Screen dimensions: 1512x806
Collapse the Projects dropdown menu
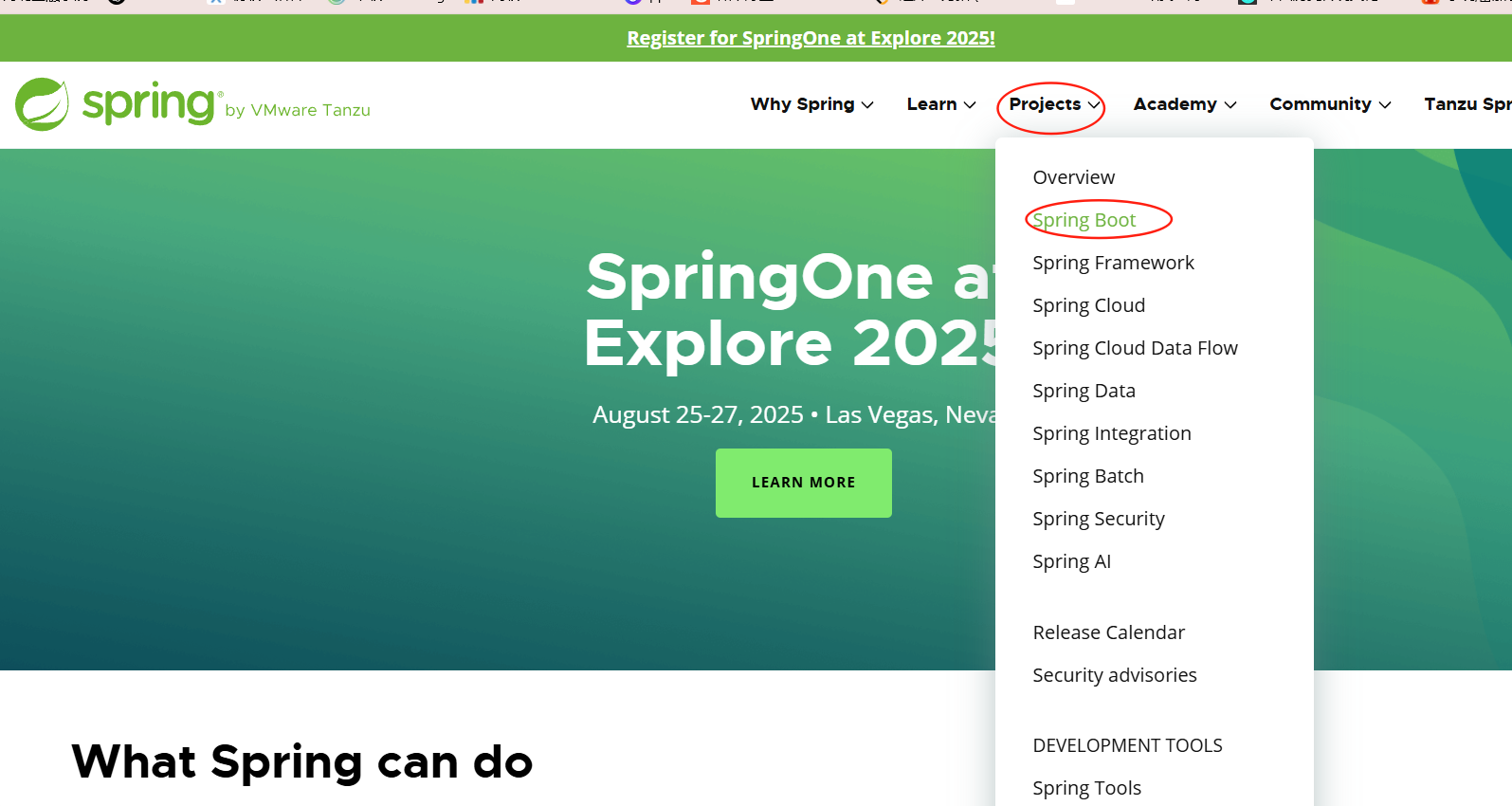1054,104
